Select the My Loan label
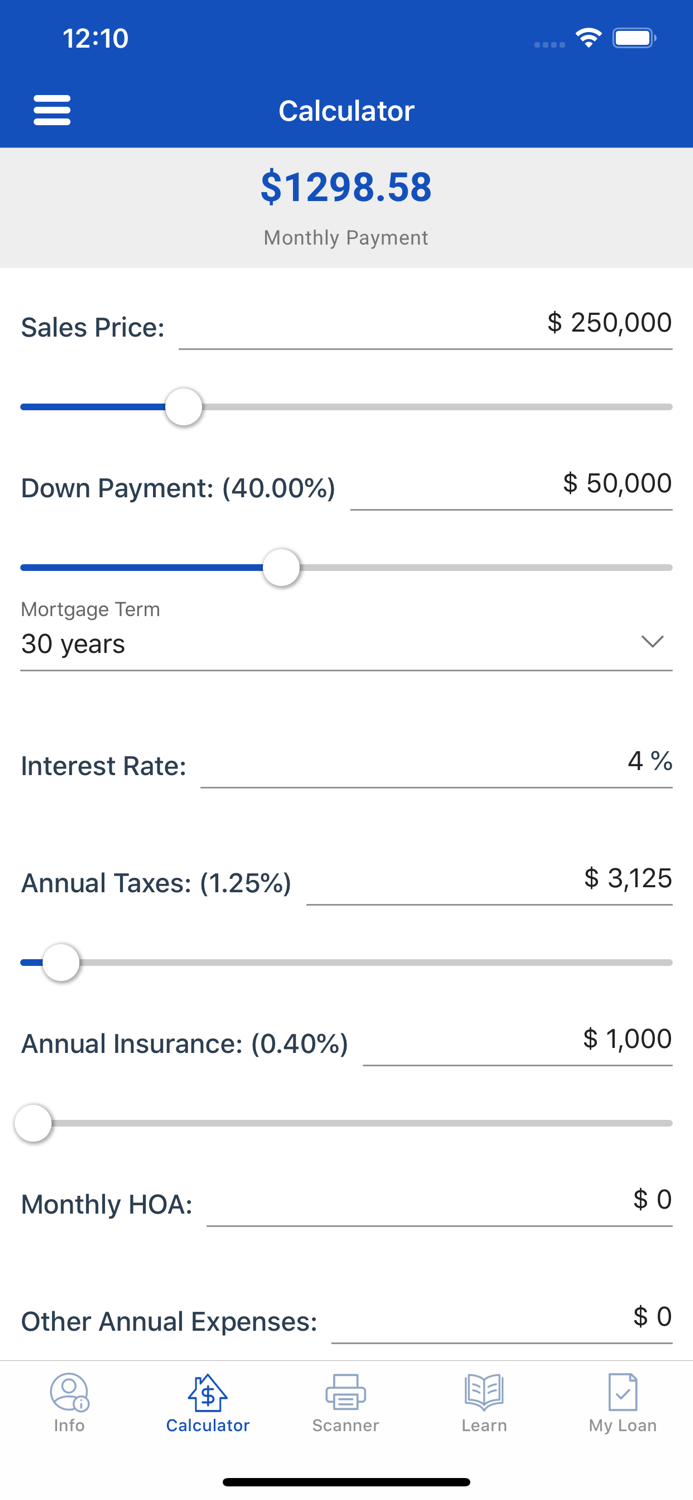This screenshot has height=1500, width=693. tap(622, 1426)
